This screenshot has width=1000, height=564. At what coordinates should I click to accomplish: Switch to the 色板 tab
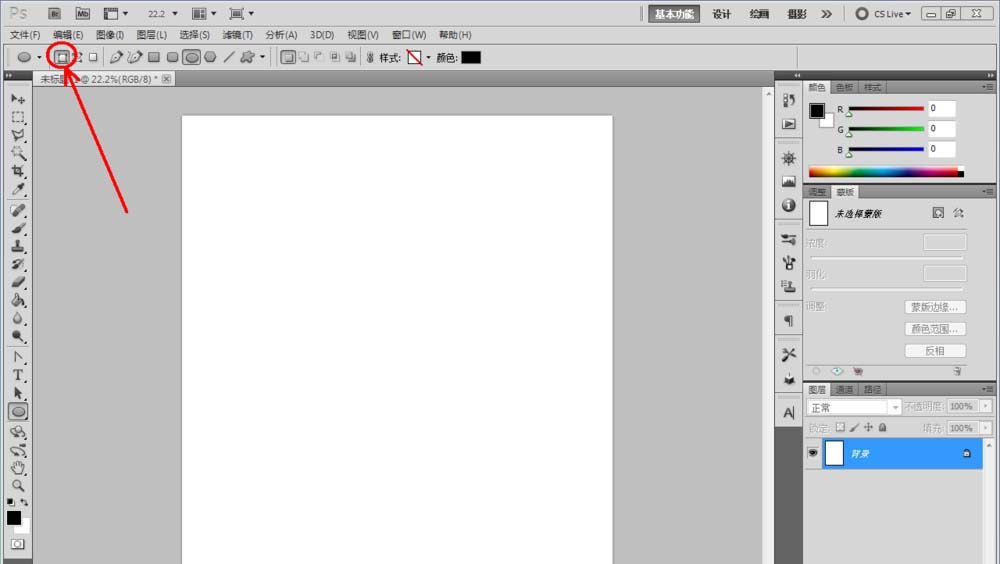844,87
